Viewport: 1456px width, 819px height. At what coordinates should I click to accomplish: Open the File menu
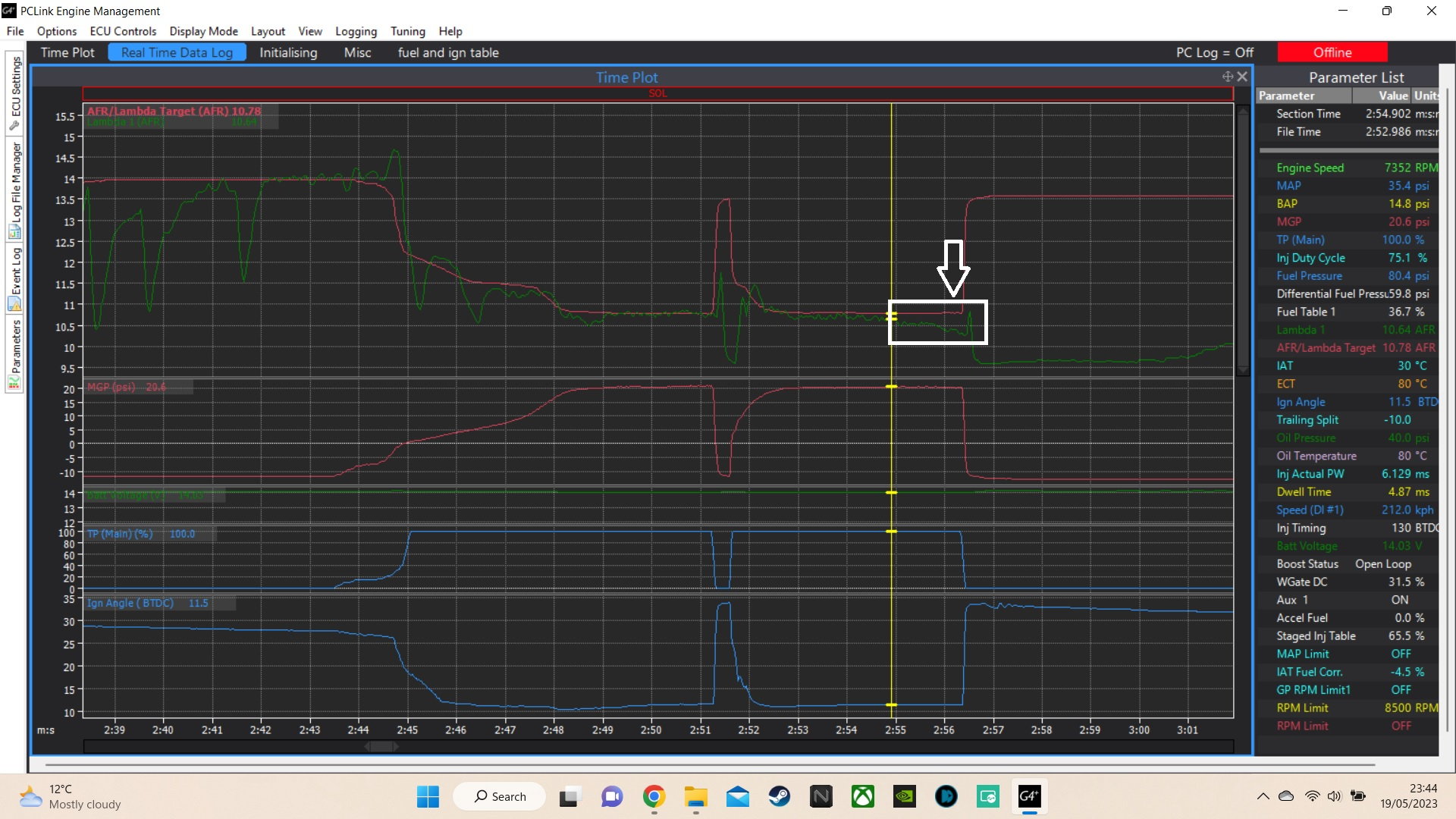click(15, 31)
